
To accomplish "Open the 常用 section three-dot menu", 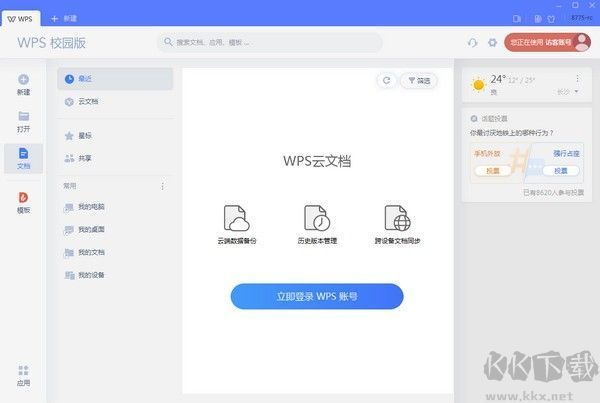I will pyautogui.click(x=163, y=186).
